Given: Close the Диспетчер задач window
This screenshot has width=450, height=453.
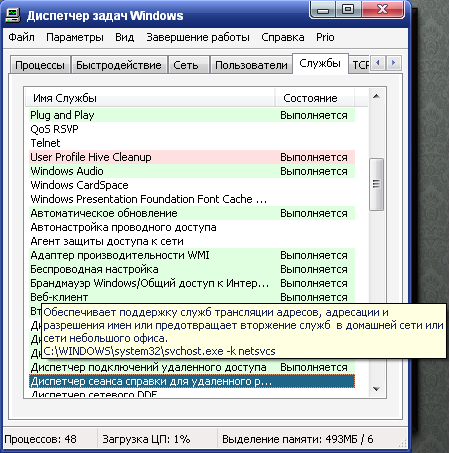Looking at the screenshot, I should pyautogui.click(x=382, y=9).
